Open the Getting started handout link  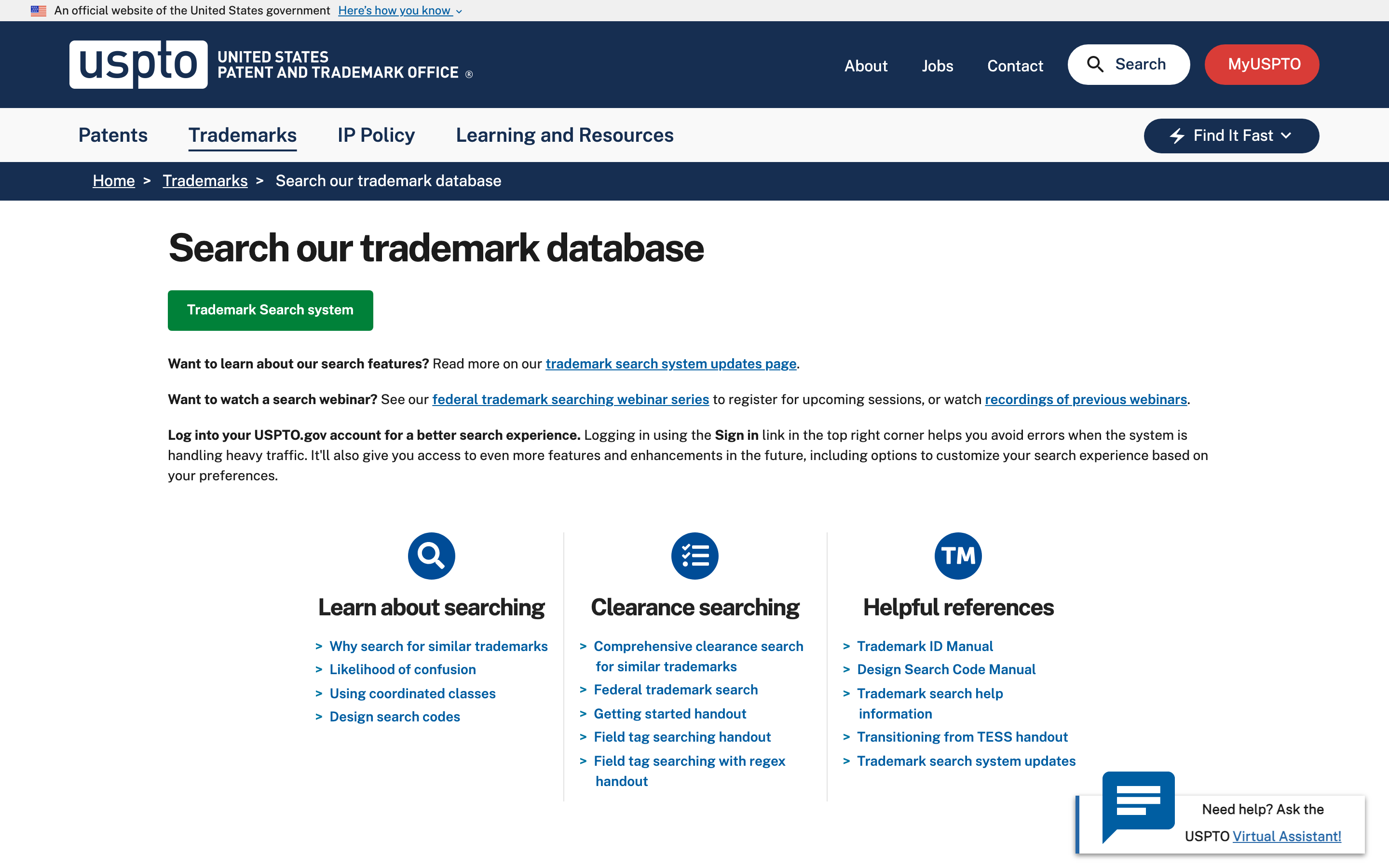670,714
